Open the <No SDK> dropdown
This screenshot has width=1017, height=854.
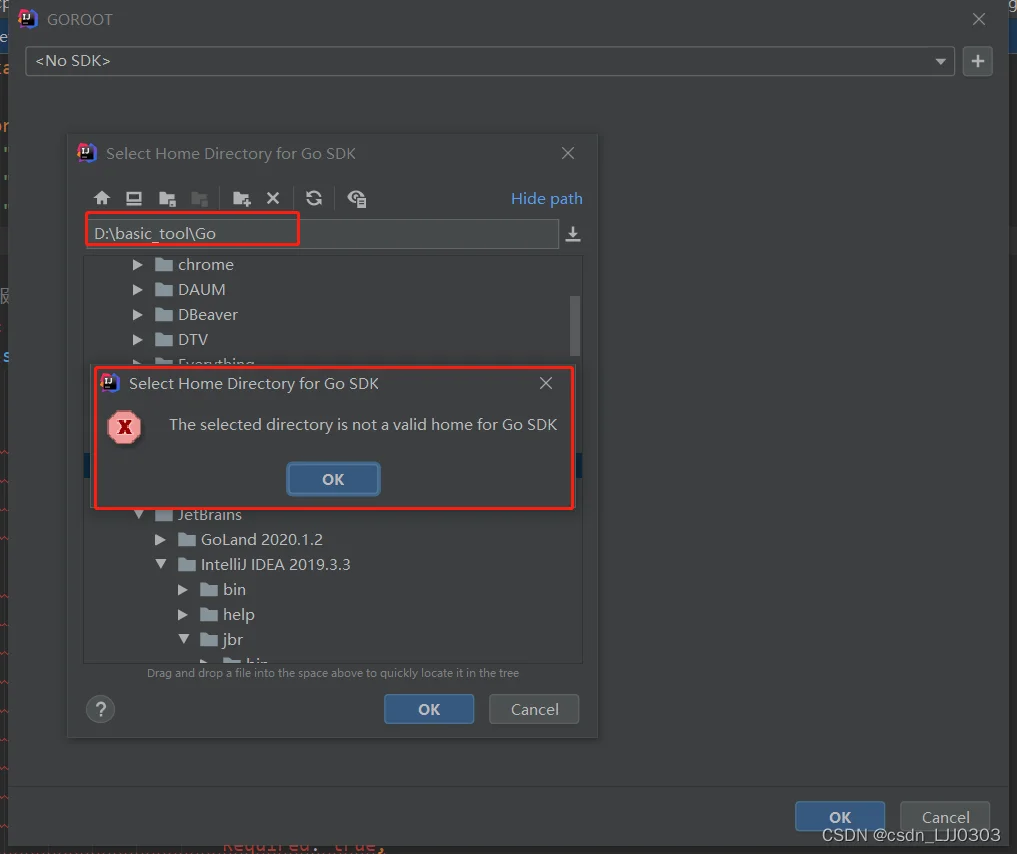489,61
